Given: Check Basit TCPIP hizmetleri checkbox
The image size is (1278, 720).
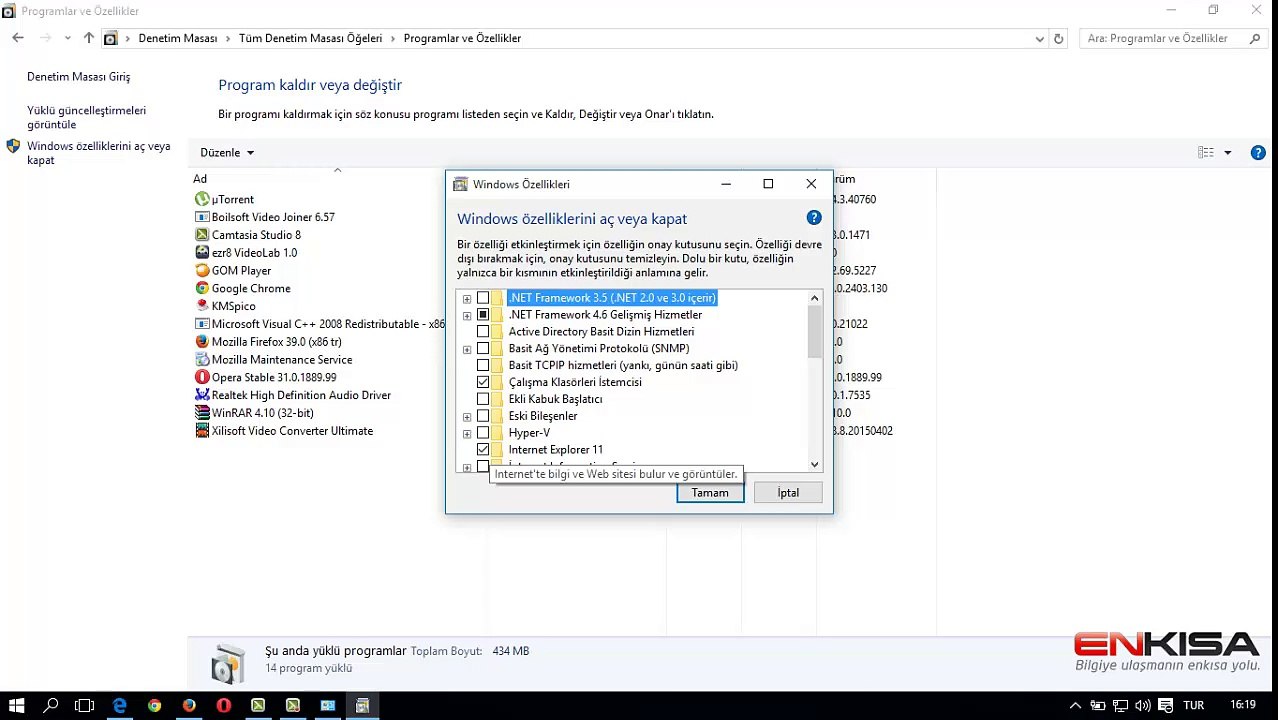Looking at the screenshot, I should tap(483, 366).
